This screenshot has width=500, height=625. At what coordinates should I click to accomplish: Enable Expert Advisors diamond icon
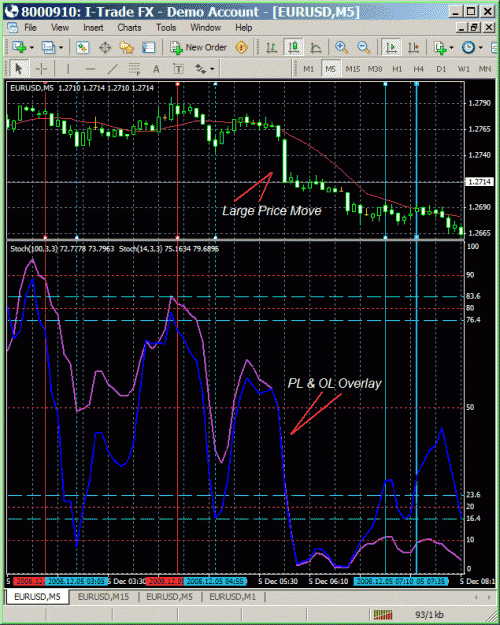click(x=241, y=47)
